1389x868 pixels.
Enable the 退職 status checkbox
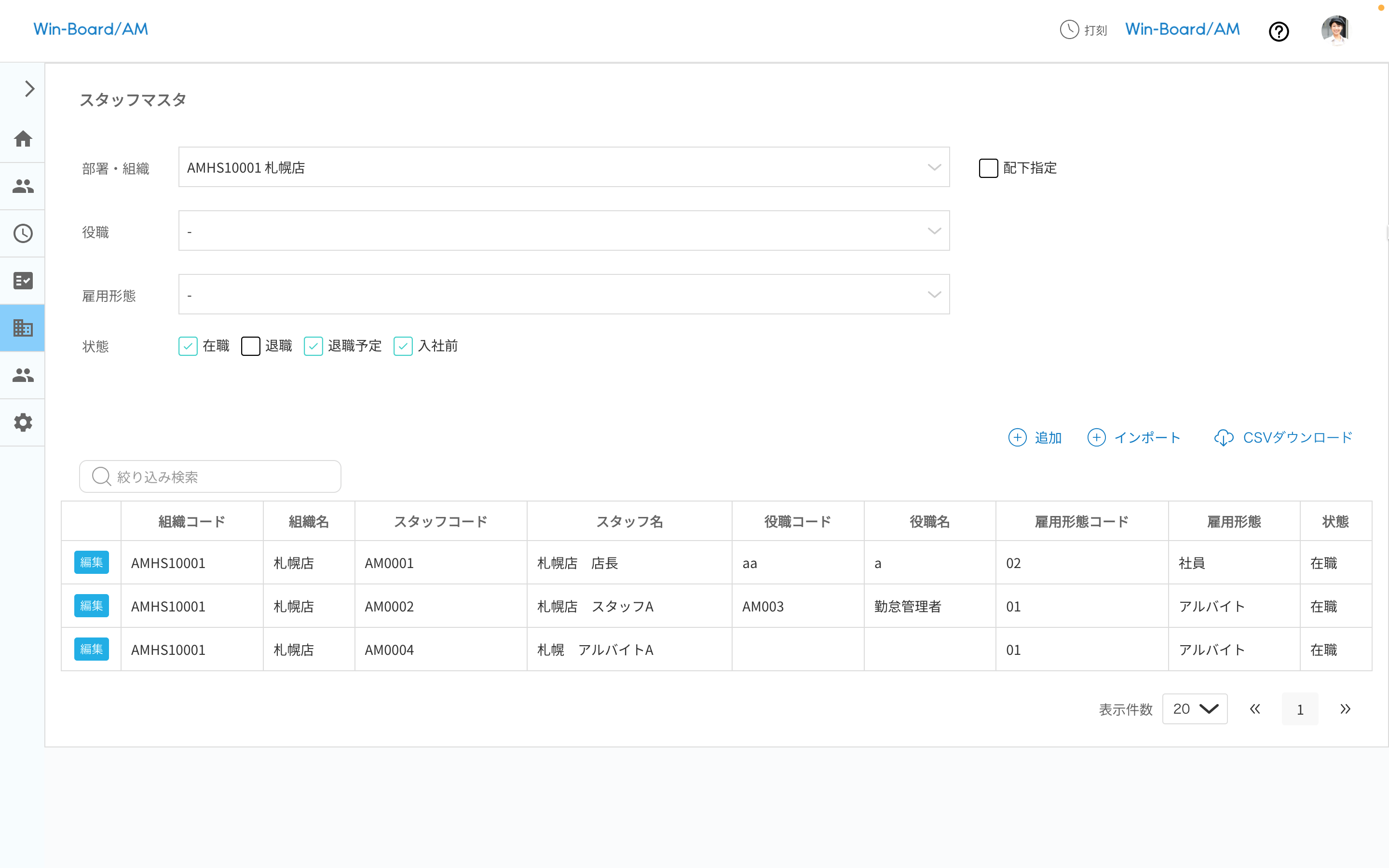tap(251, 346)
